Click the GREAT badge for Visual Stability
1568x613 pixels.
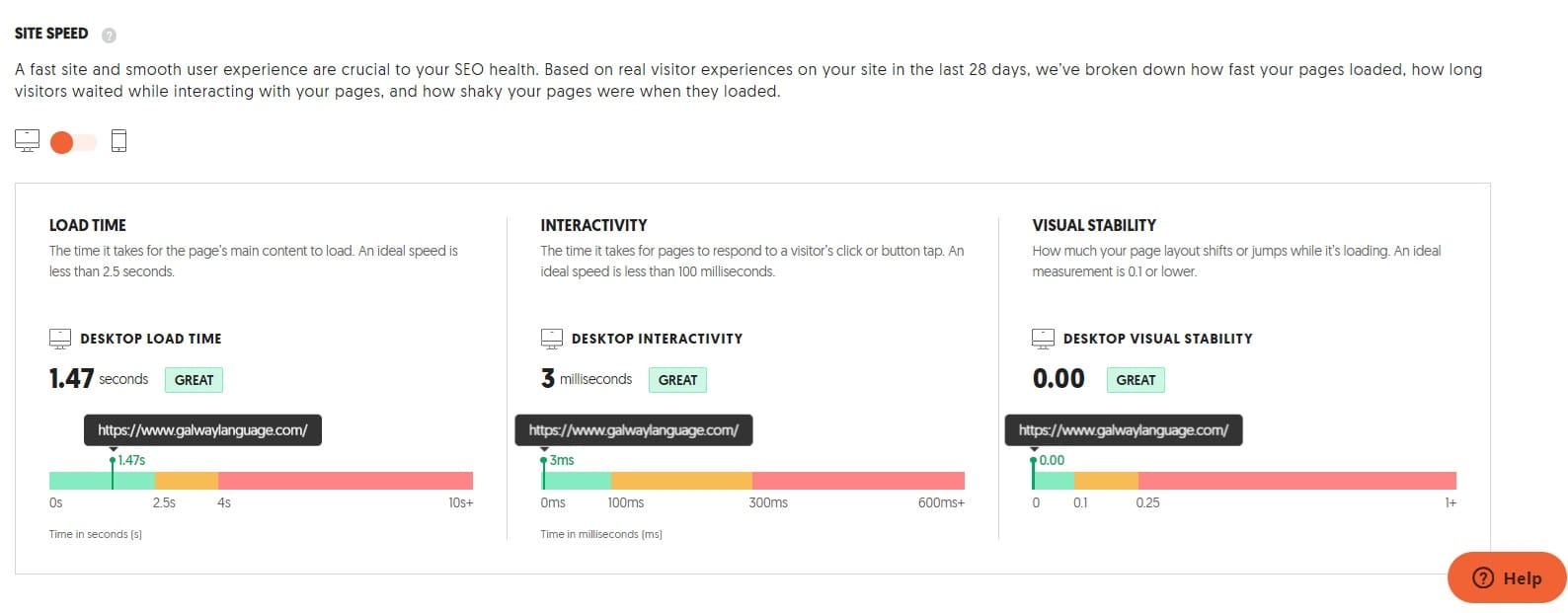point(1136,380)
